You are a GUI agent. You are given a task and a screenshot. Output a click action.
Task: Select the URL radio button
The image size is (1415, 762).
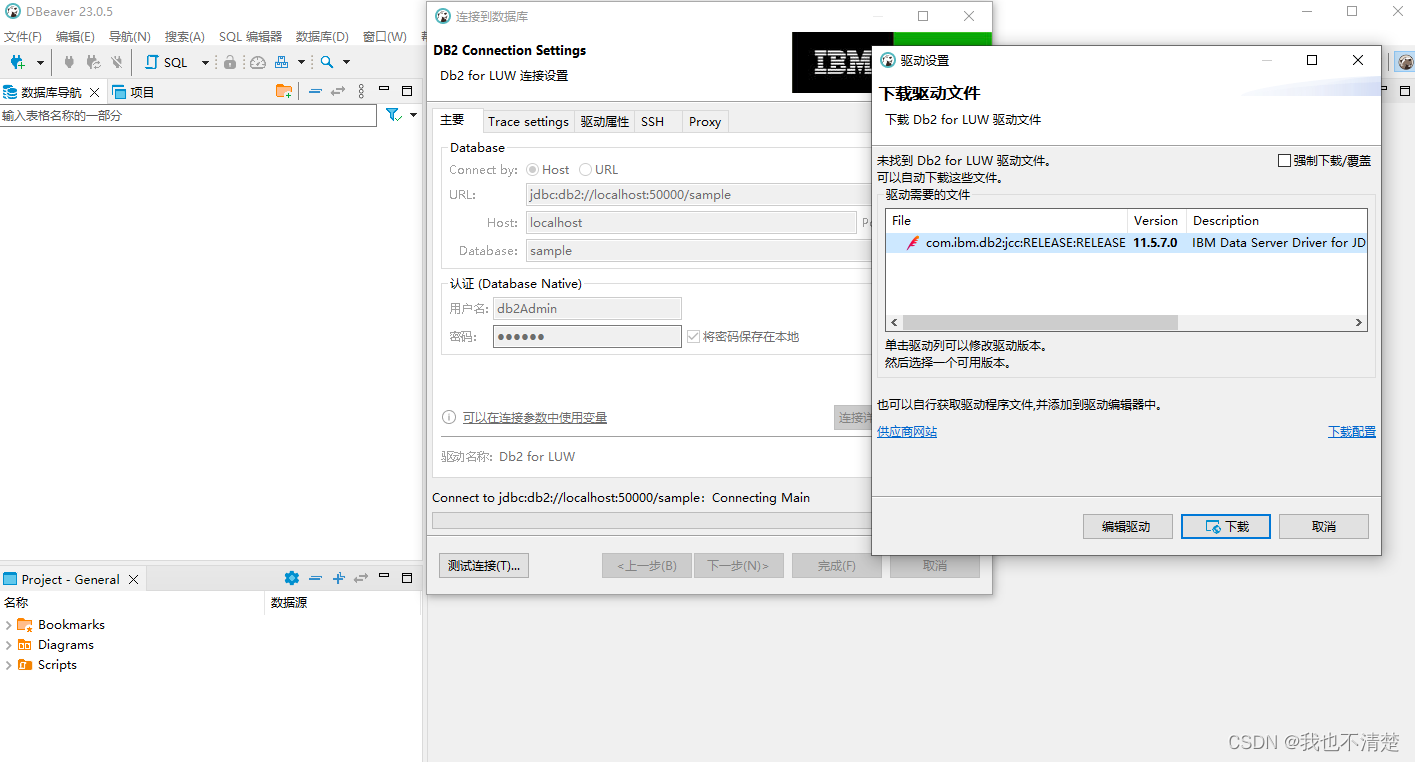click(585, 170)
